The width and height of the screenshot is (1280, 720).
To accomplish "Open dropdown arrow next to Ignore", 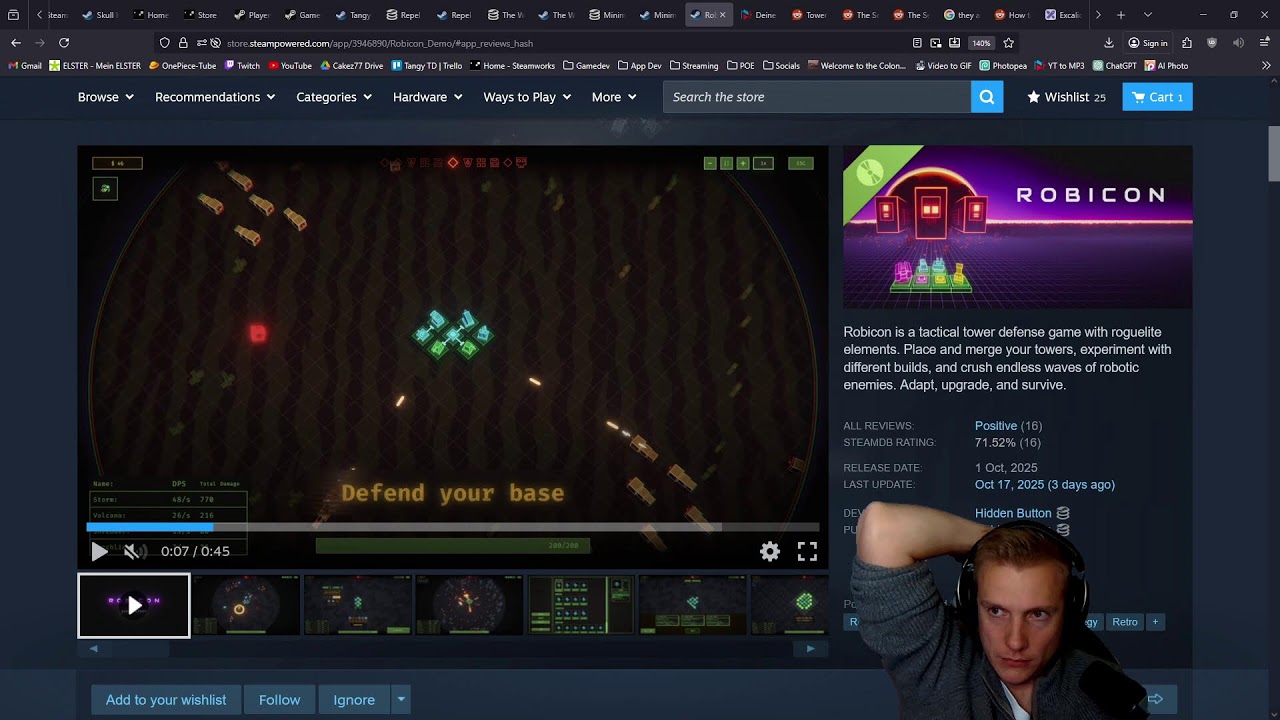I will pyautogui.click(x=401, y=700).
